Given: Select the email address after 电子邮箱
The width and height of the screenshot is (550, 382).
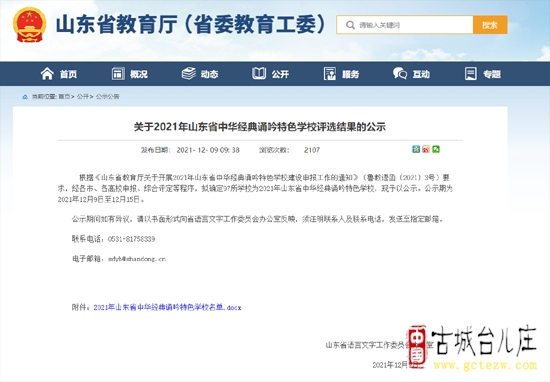Looking at the screenshot, I should pyautogui.click(x=137, y=259).
